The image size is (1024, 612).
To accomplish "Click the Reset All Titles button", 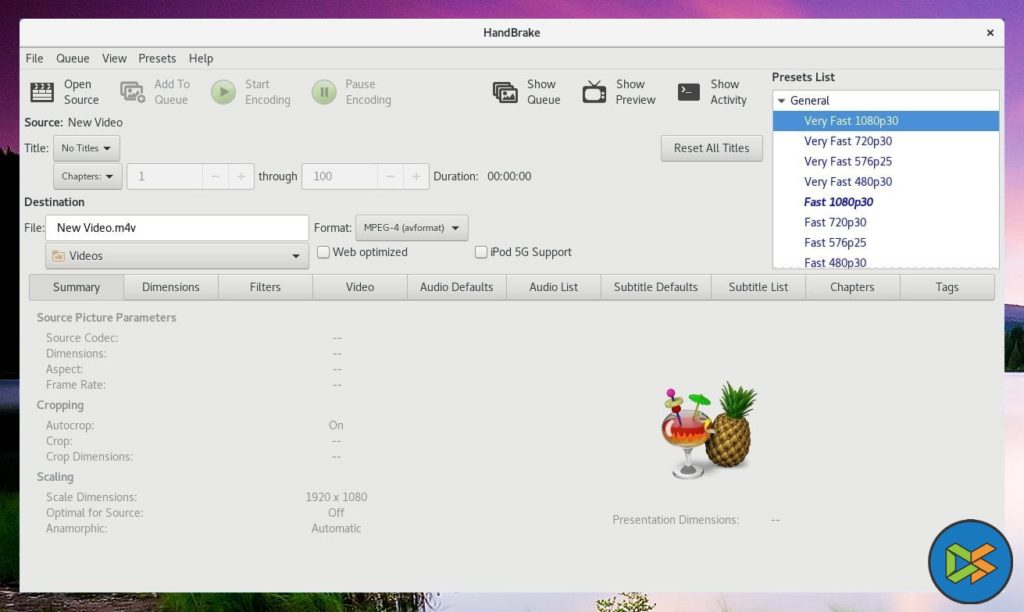I will [711, 148].
